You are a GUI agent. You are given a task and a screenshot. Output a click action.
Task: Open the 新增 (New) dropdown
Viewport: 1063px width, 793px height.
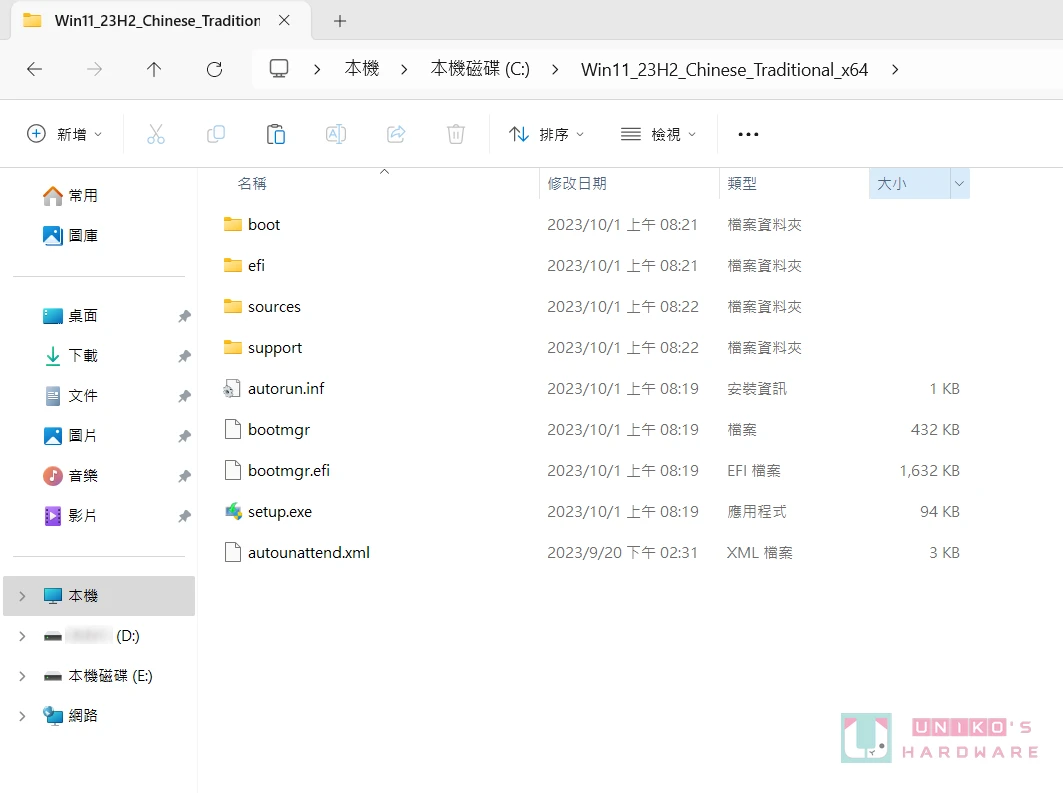click(65, 134)
